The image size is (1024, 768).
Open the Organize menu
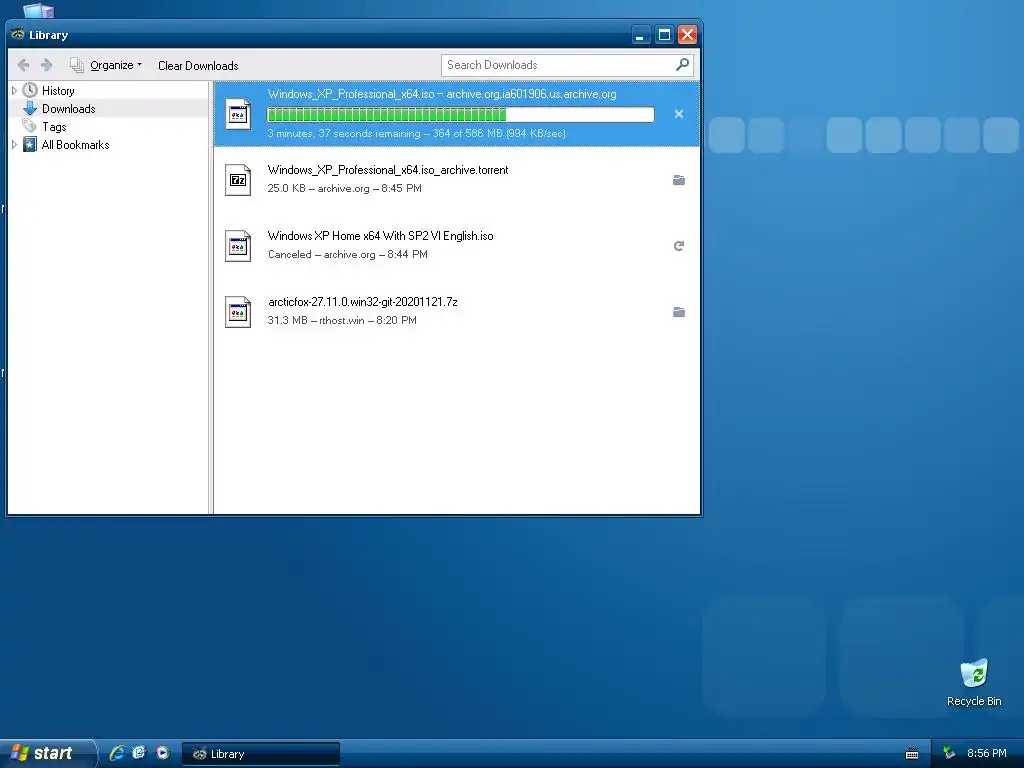click(x=106, y=65)
